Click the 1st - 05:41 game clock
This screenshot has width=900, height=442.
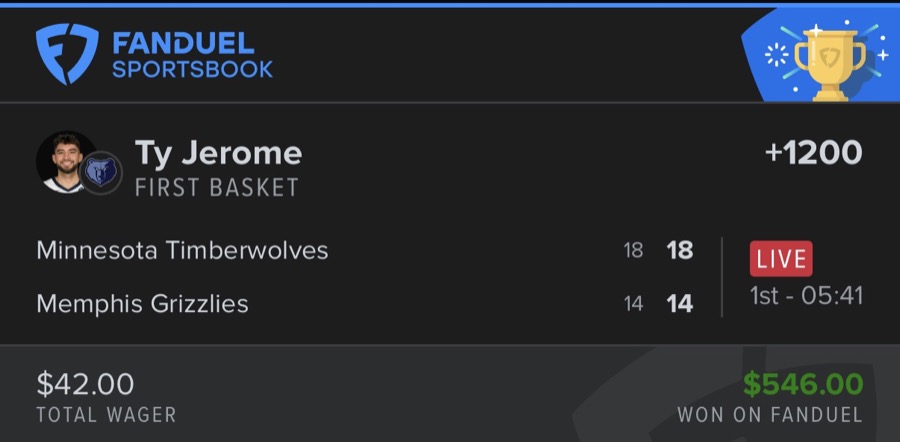pos(806,296)
